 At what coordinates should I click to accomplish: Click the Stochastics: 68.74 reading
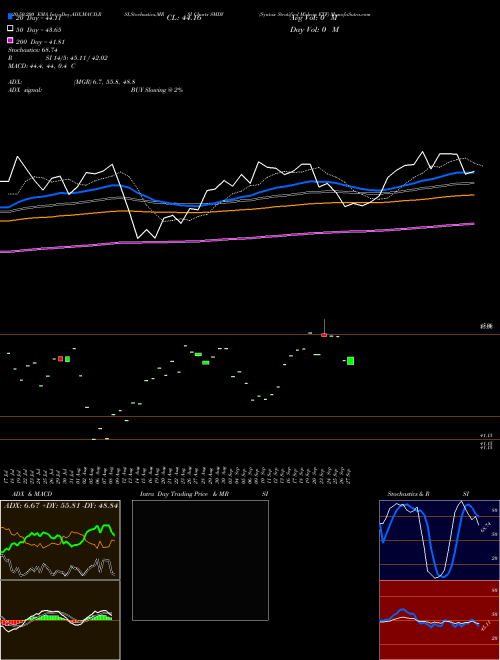click(33, 50)
